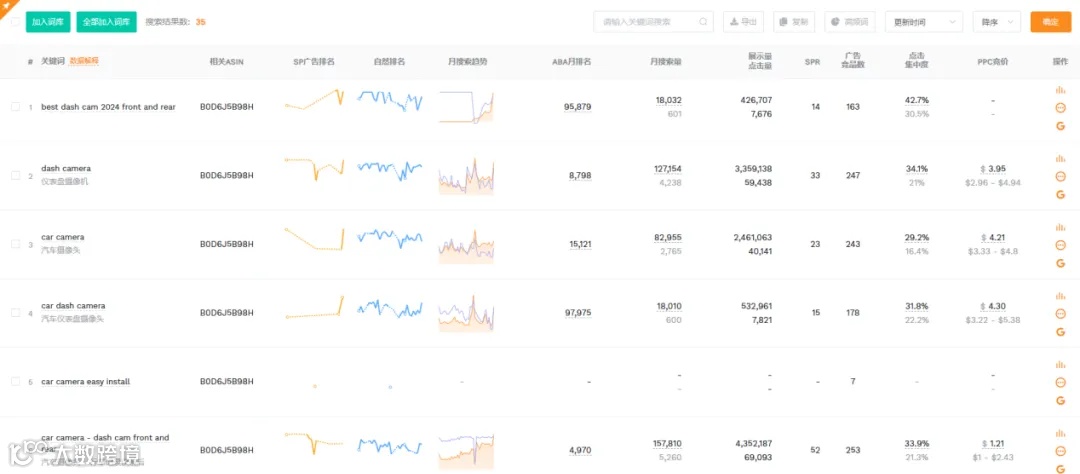Image resolution: width=1080 pixels, height=474 pixels.
Task: Open monthly search trend chart for car dash camera
Action: (466, 313)
